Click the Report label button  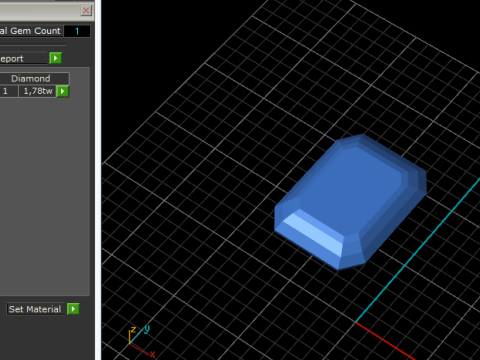pos(23,59)
